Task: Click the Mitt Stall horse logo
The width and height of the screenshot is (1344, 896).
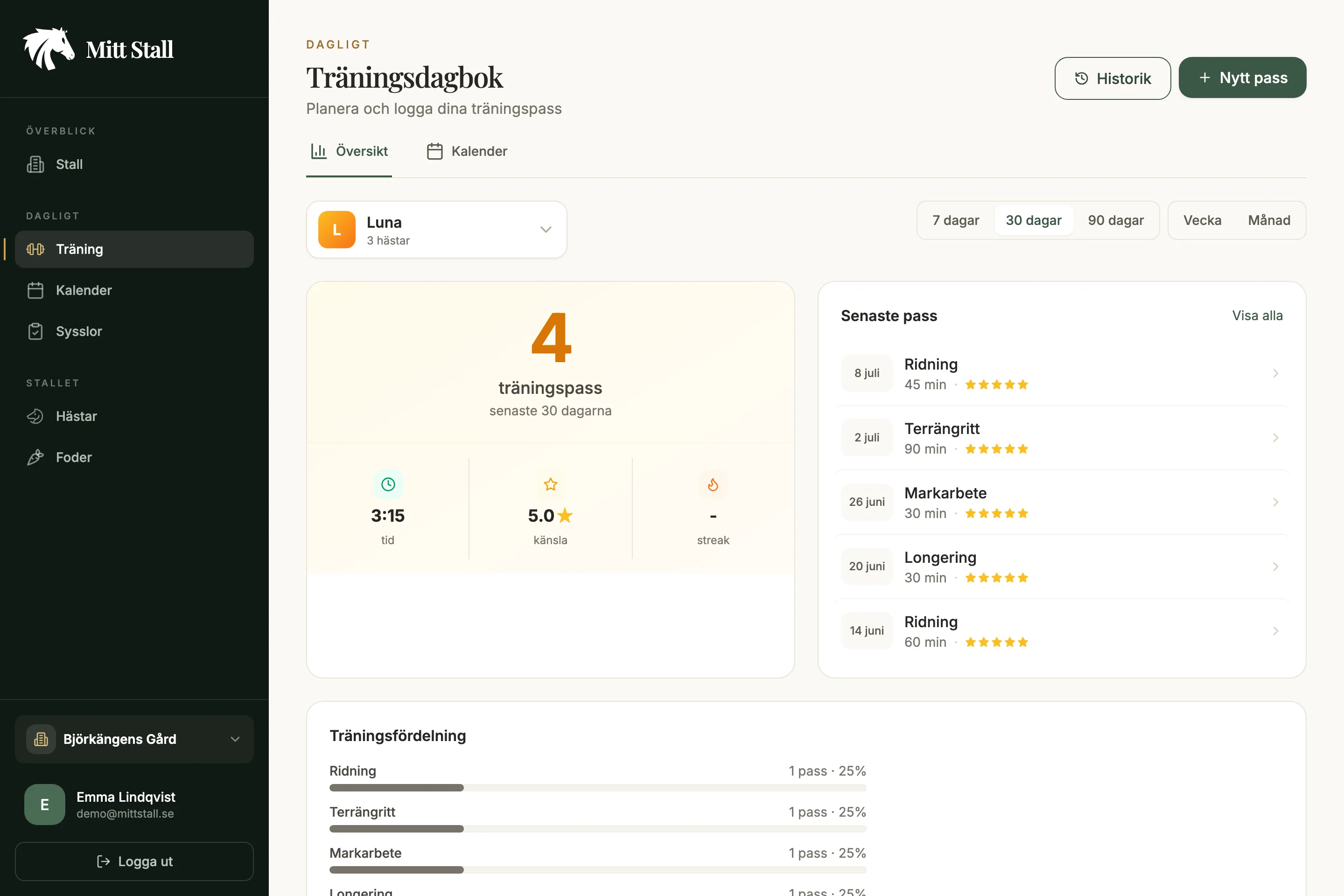Action: click(49, 49)
